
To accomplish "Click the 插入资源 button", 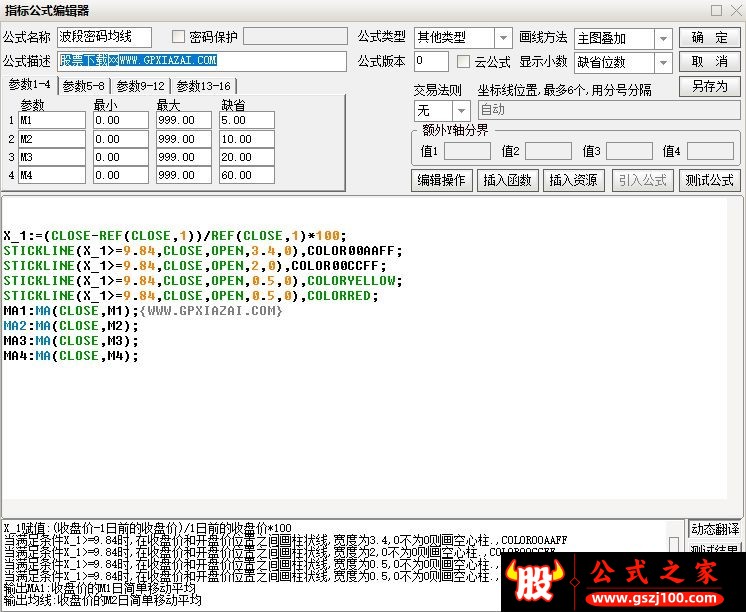I will click(573, 180).
